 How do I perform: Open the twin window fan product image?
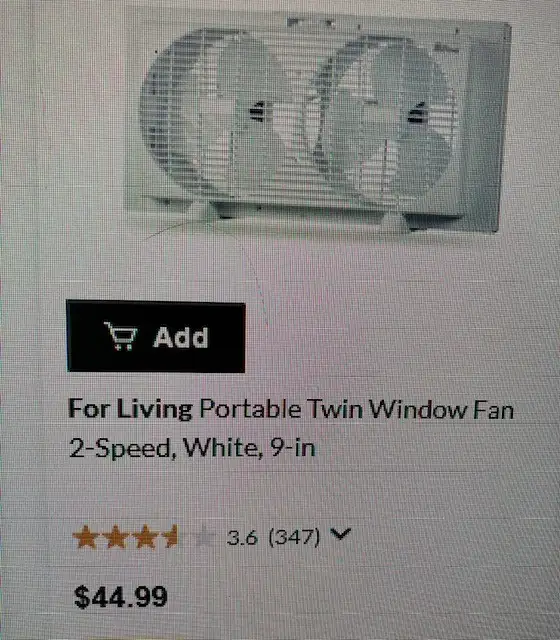pos(318,122)
